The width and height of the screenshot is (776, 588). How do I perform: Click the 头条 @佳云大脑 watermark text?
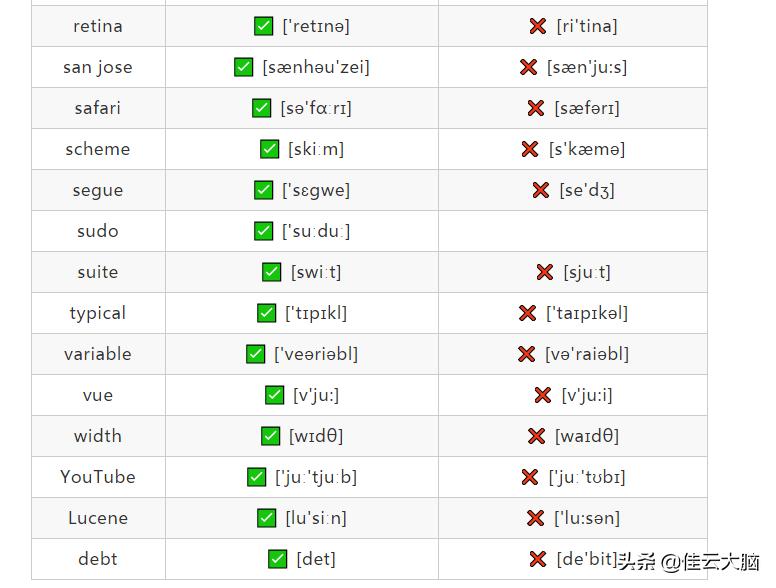click(x=687, y=562)
